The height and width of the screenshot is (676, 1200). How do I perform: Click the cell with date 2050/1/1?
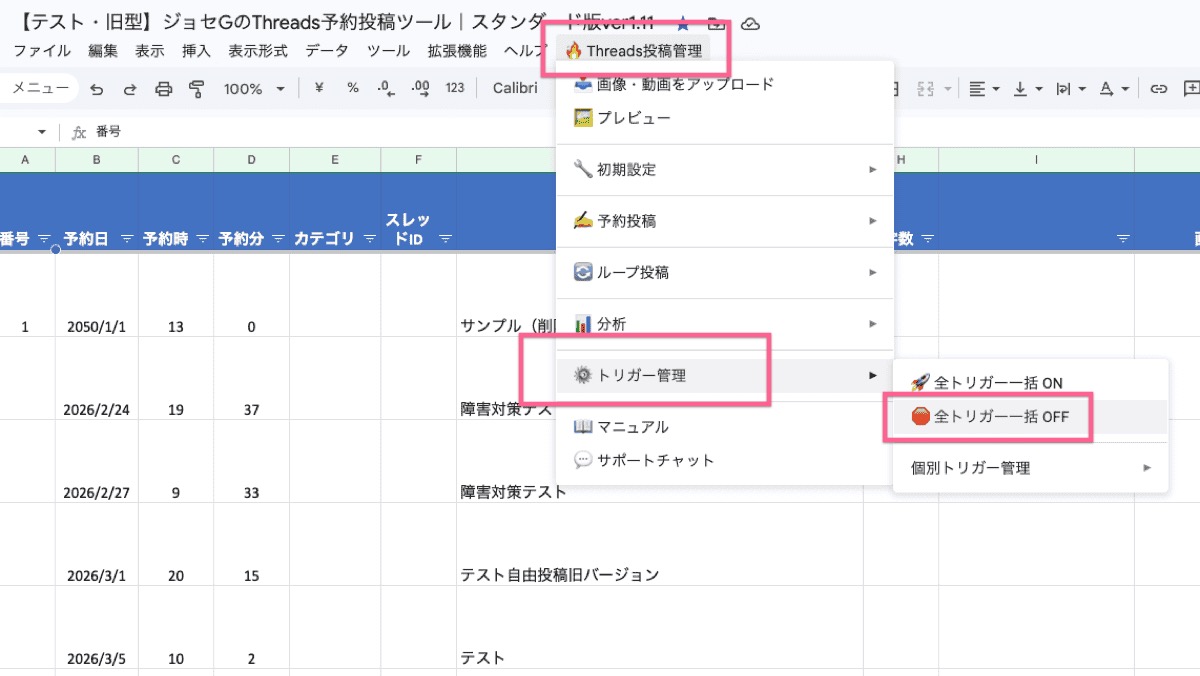(97, 295)
